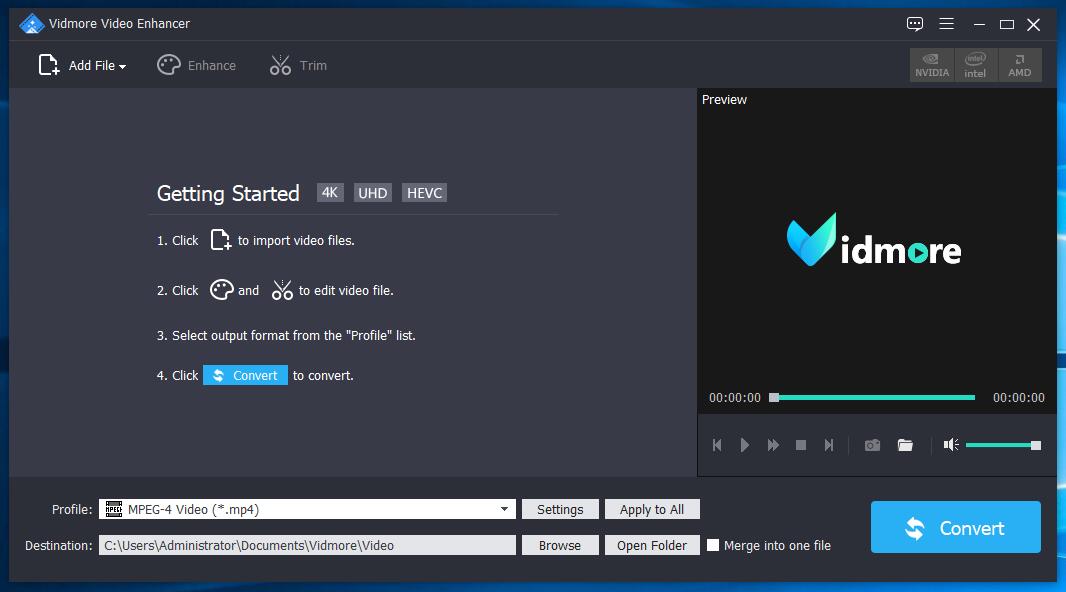
Task: Click the 4K badge
Action: 330,193
